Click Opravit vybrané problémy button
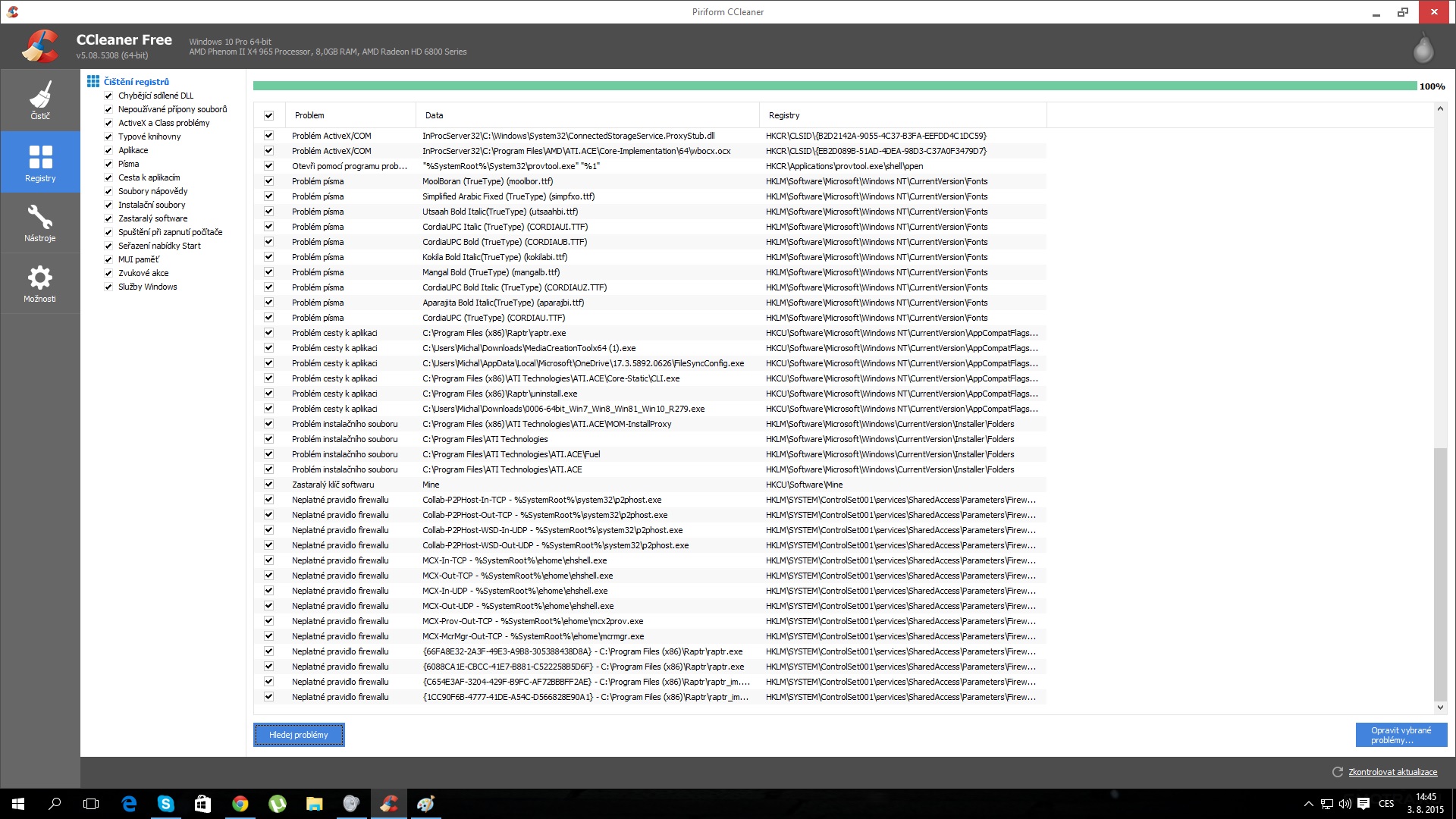 pyautogui.click(x=1401, y=735)
